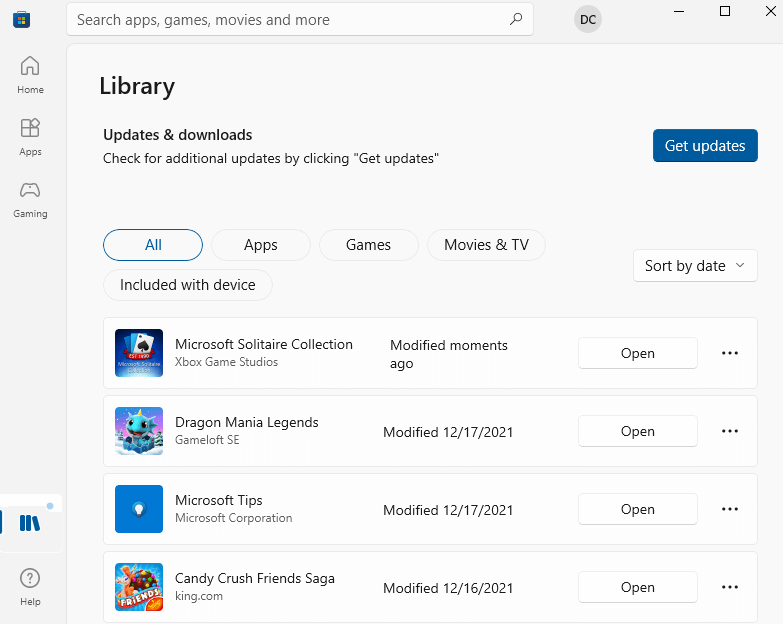Image resolution: width=783 pixels, height=624 pixels.
Task: Select the All filter tab
Action: click(153, 245)
